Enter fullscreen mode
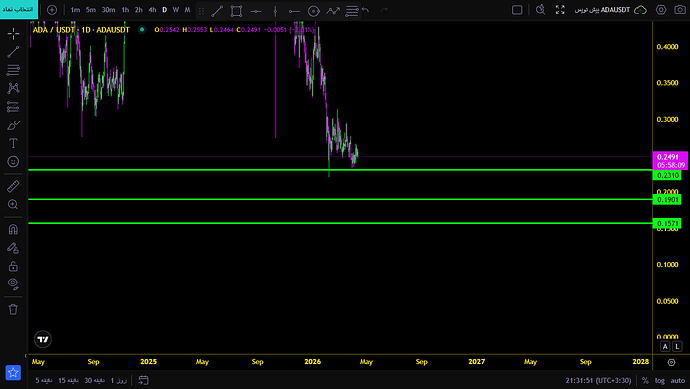The width and height of the screenshot is (690, 389). click(x=560, y=10)
